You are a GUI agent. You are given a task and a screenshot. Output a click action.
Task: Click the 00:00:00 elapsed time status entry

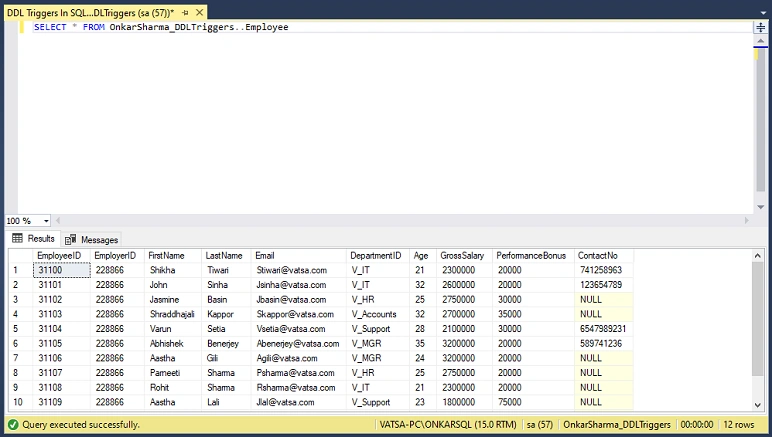coord(697,425)
